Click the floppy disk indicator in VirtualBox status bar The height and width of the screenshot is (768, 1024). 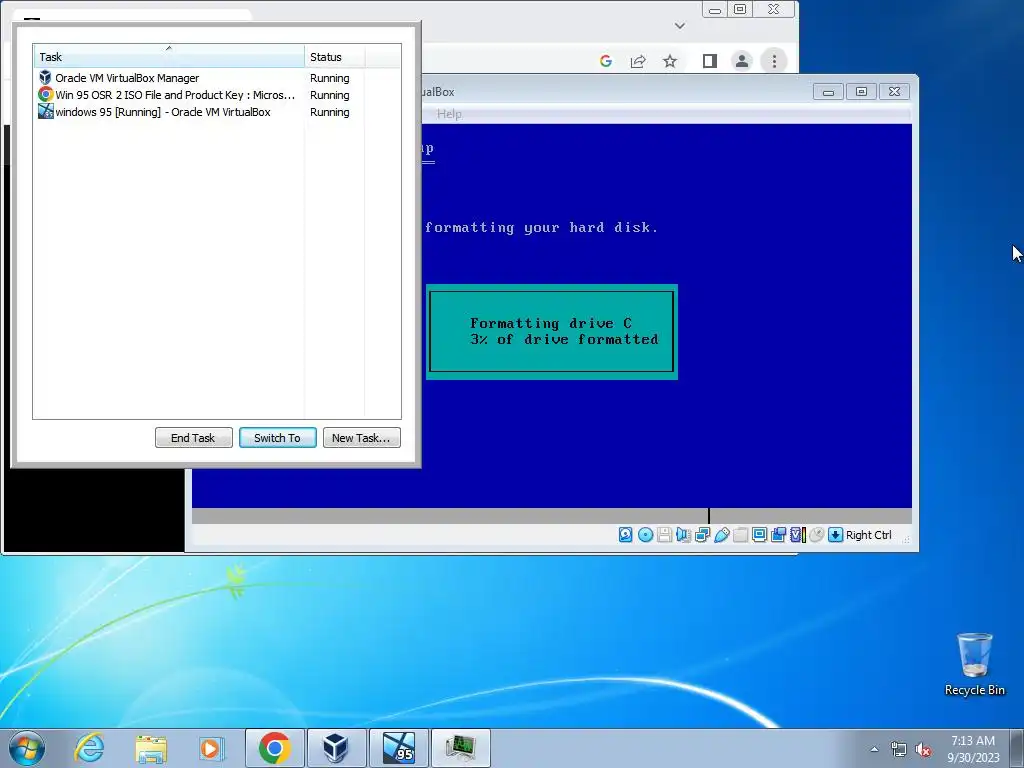click(664, 535)
